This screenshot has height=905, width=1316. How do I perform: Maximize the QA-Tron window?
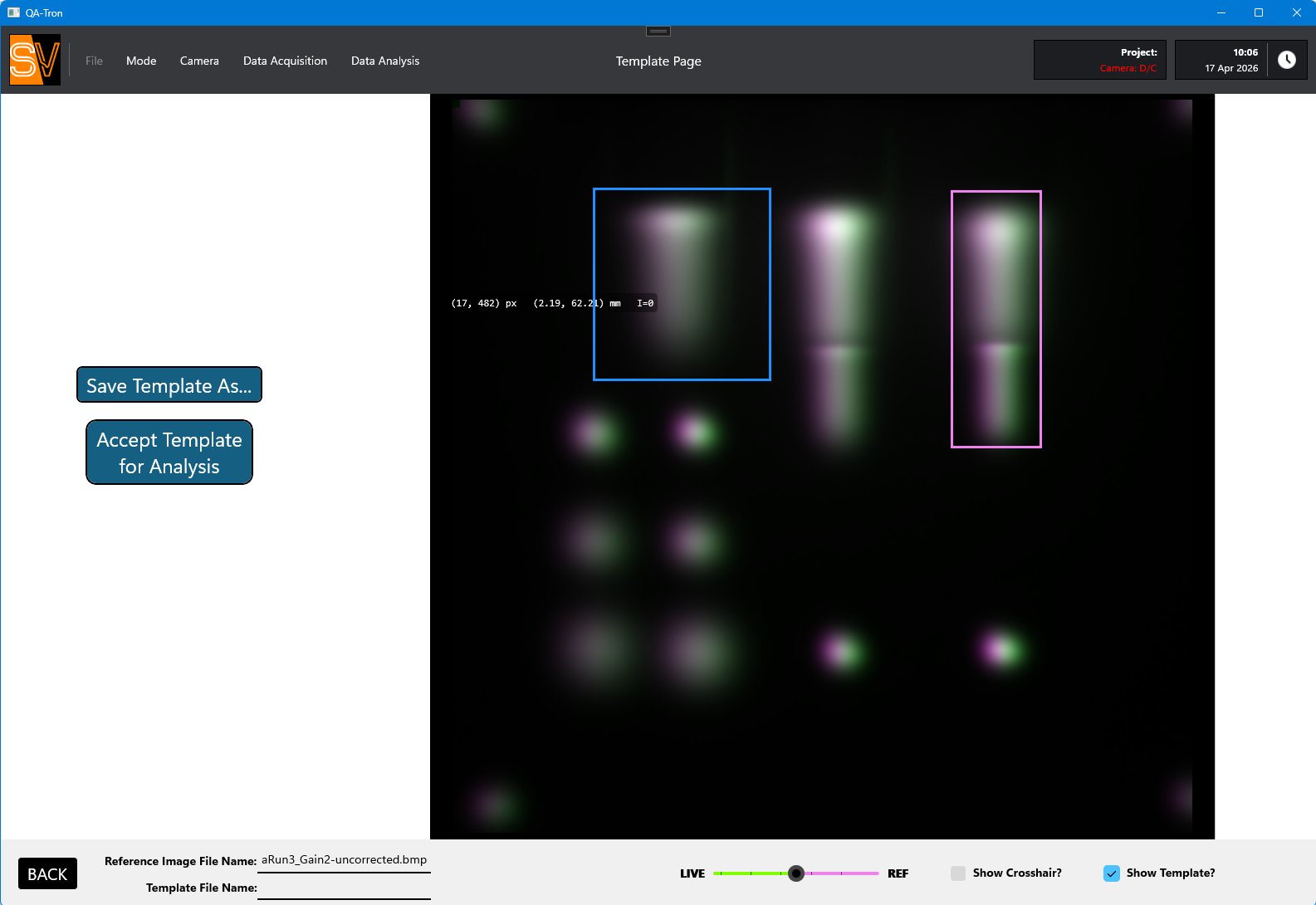(1259, 12)
